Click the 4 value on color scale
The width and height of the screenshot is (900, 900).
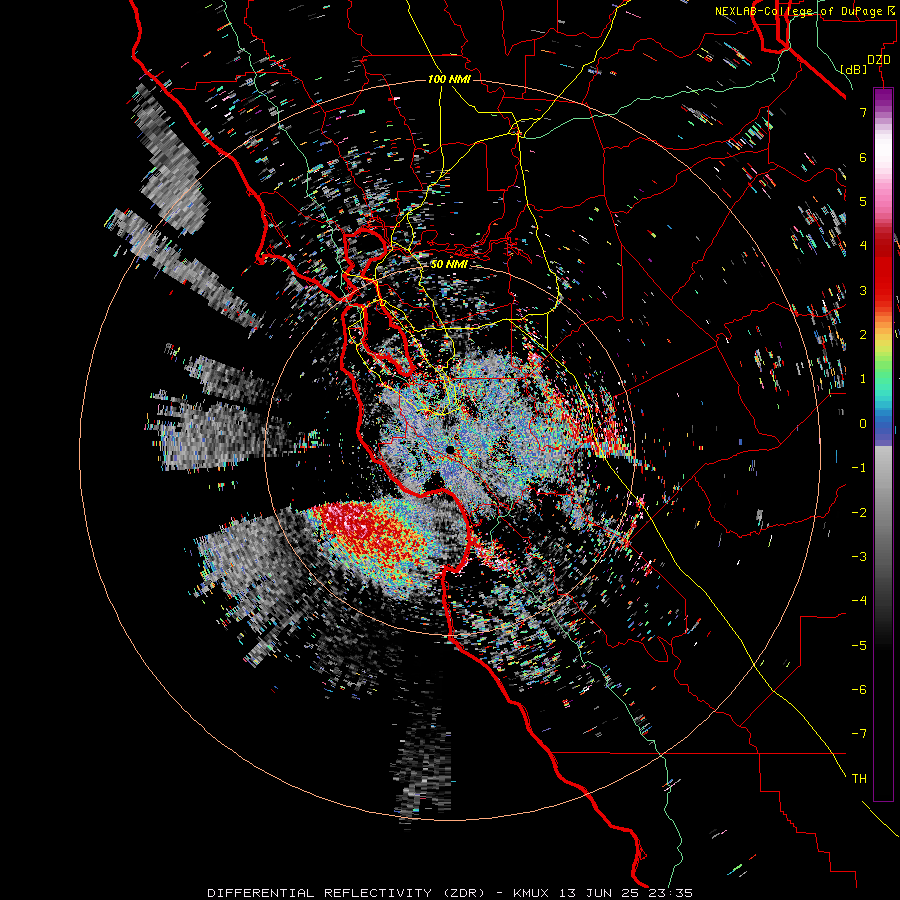[863, 246]
